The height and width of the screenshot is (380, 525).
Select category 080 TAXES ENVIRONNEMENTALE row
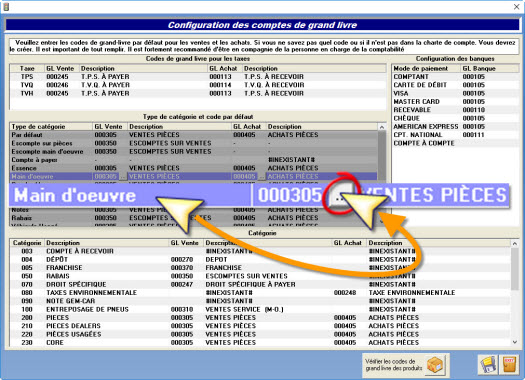pyautogui.click(x=260, y=293)
